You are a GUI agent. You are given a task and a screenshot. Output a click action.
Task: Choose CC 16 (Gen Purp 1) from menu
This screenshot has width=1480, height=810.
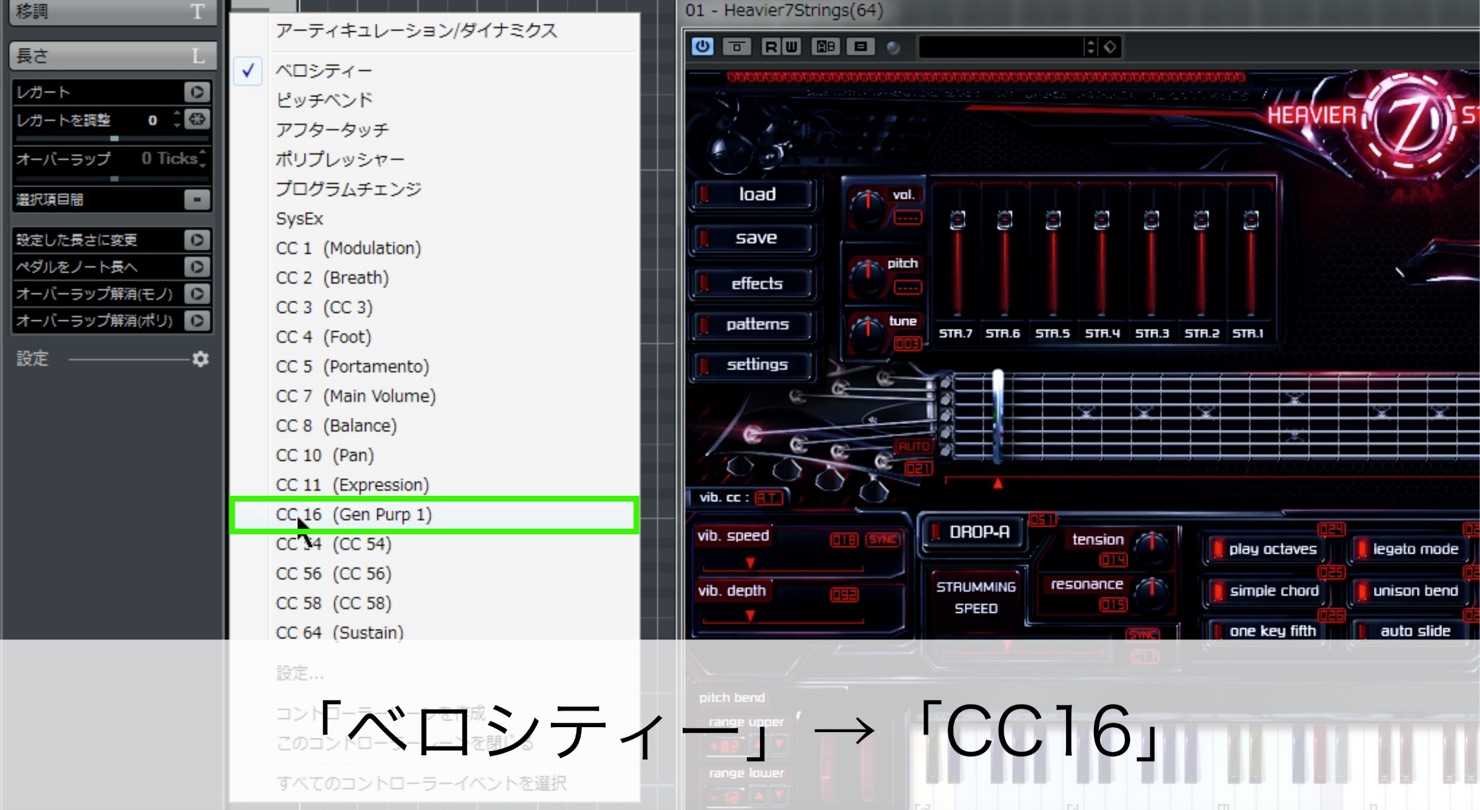coord(434,515)
